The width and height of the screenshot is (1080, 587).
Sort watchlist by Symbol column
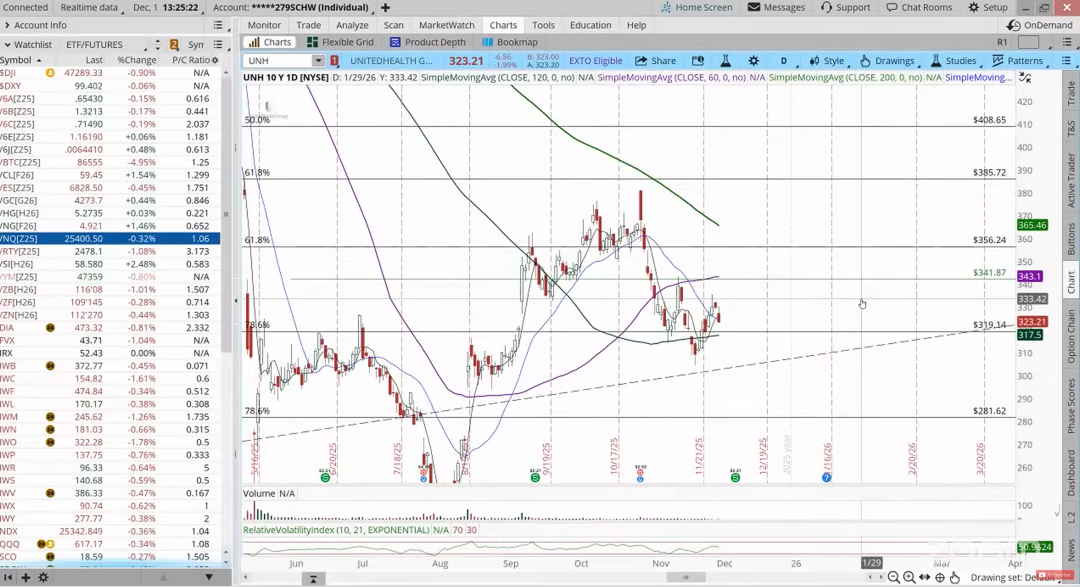point(20,60)
